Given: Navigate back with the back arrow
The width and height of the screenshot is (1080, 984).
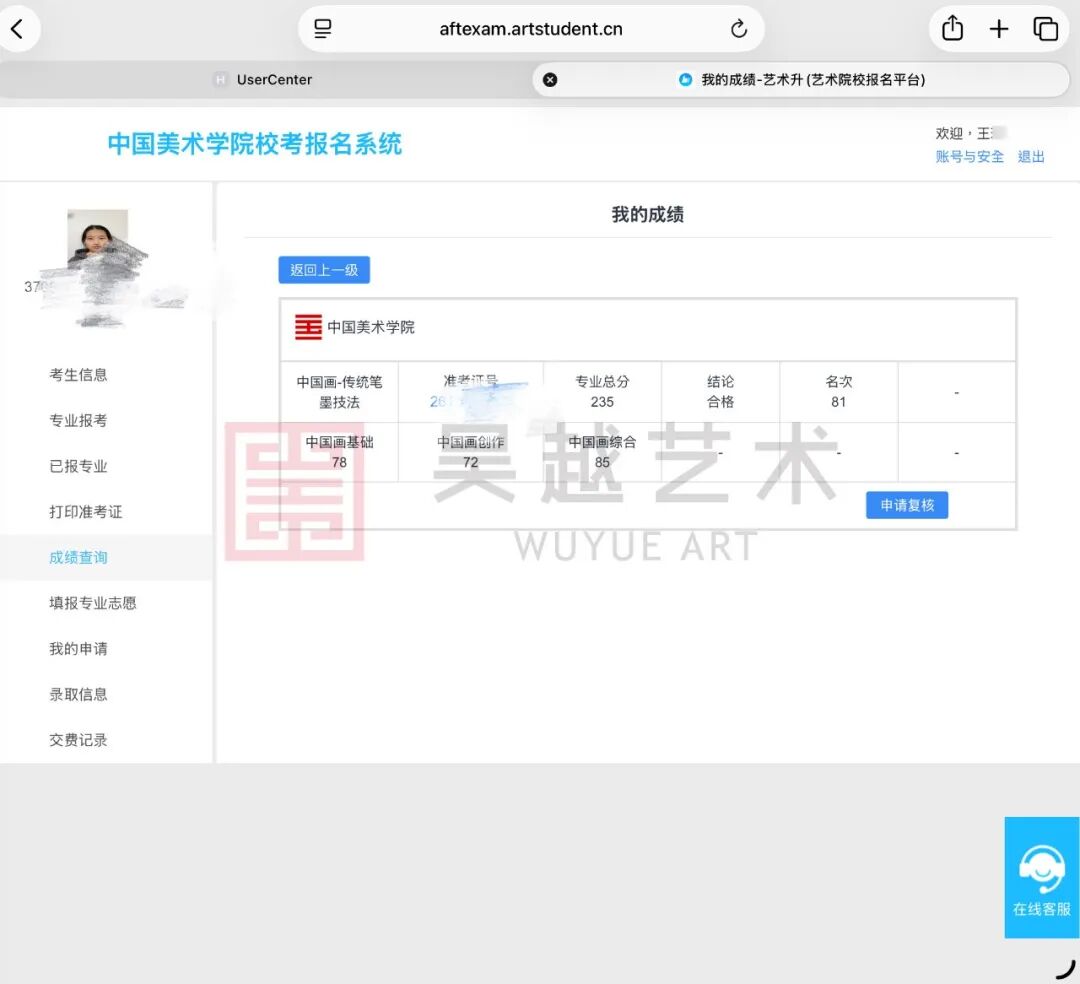Looking at the screenshot, I should [x=21, y=29].
